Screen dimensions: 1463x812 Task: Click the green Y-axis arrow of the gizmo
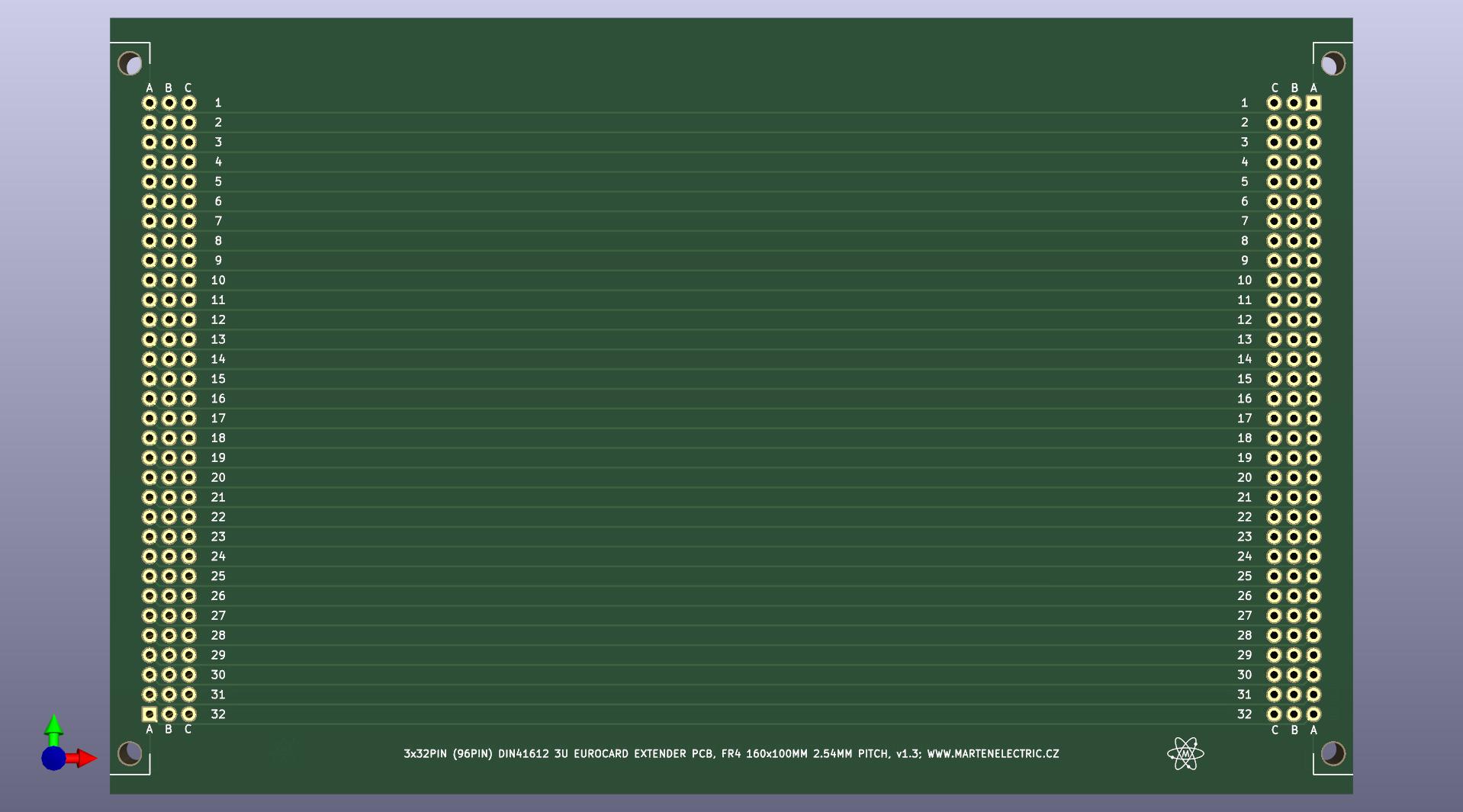[53, 728]
